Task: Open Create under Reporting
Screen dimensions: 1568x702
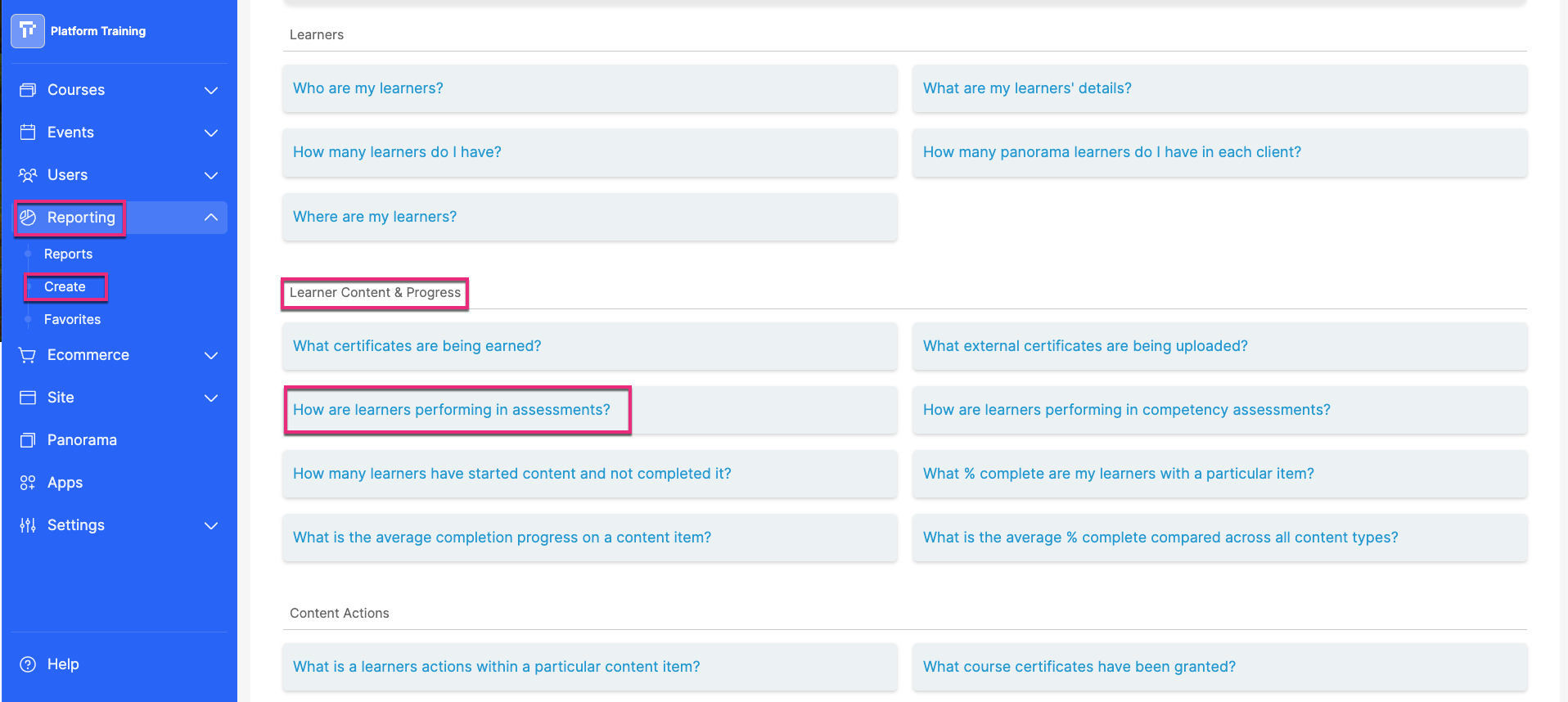Action: tap(65, 287)
